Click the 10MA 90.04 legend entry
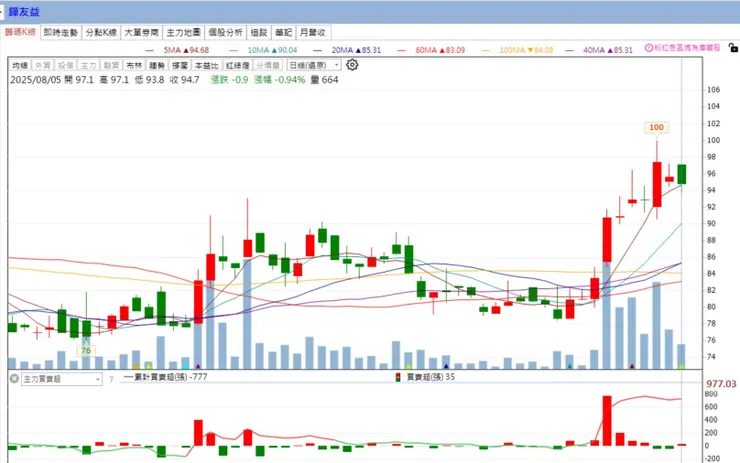The image size is (740, 463). tap(263, 50)
